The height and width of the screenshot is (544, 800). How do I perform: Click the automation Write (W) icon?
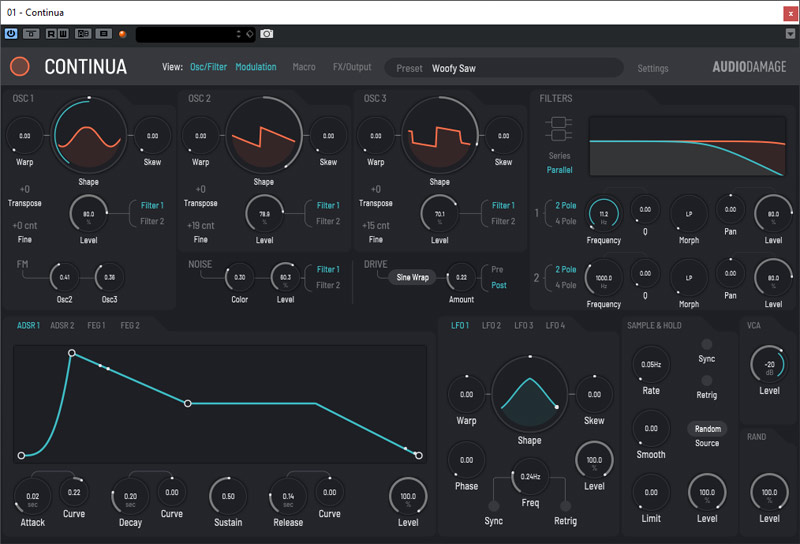point(62,33)
